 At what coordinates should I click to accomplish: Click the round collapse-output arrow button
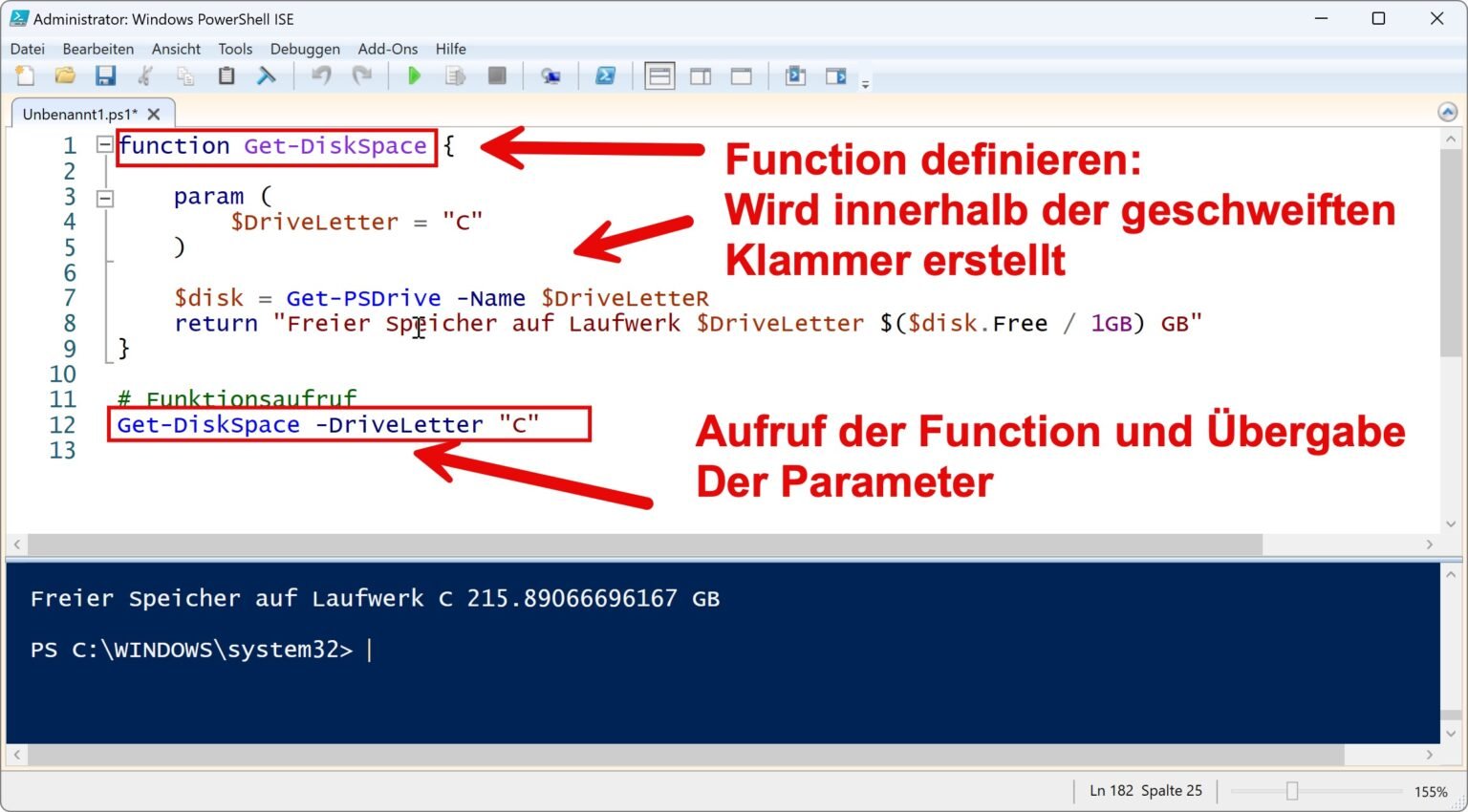(x=1446, y=112)
